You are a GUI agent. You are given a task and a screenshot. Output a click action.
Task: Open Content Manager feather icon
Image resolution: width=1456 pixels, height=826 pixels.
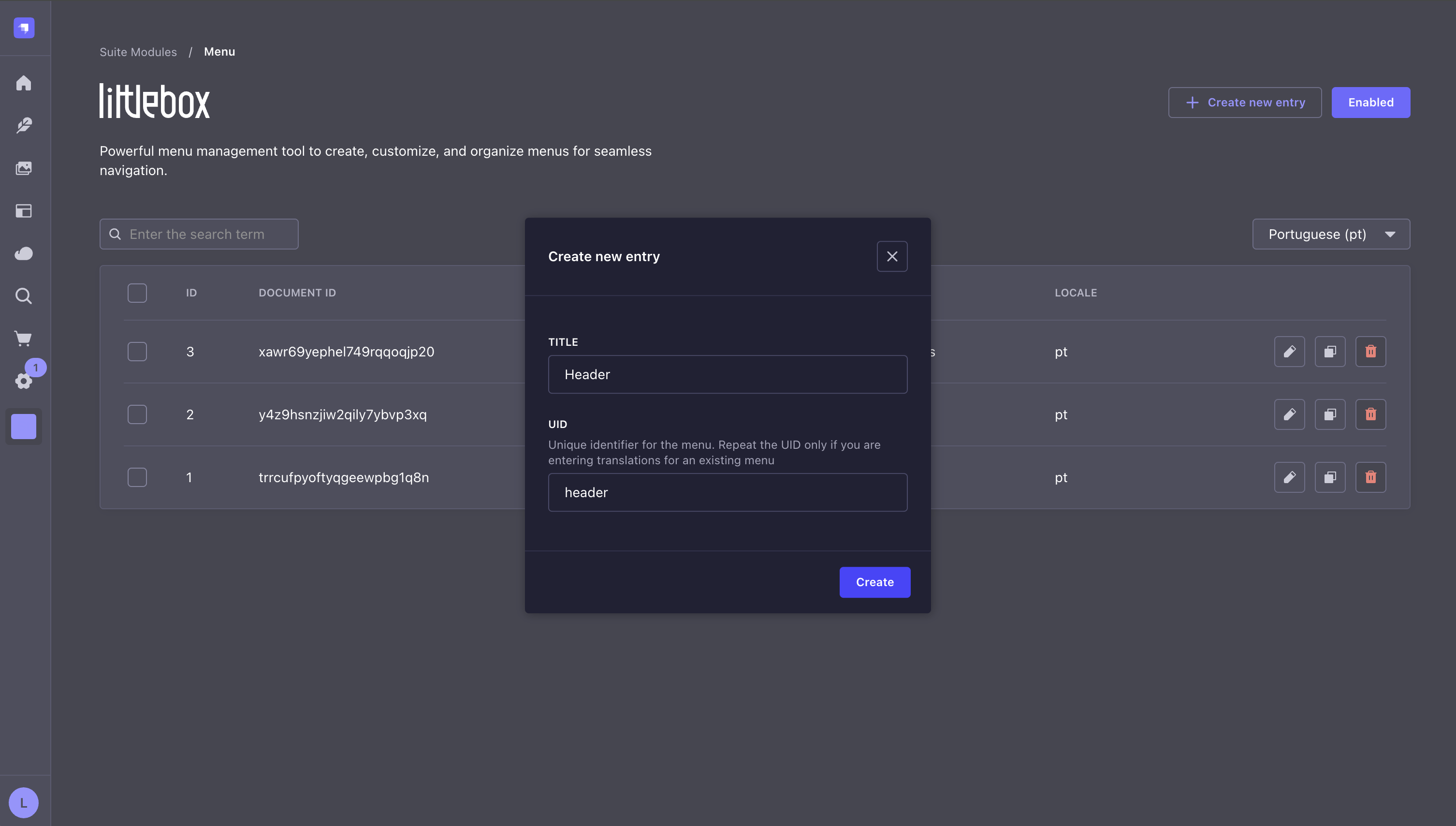(23, 125)
